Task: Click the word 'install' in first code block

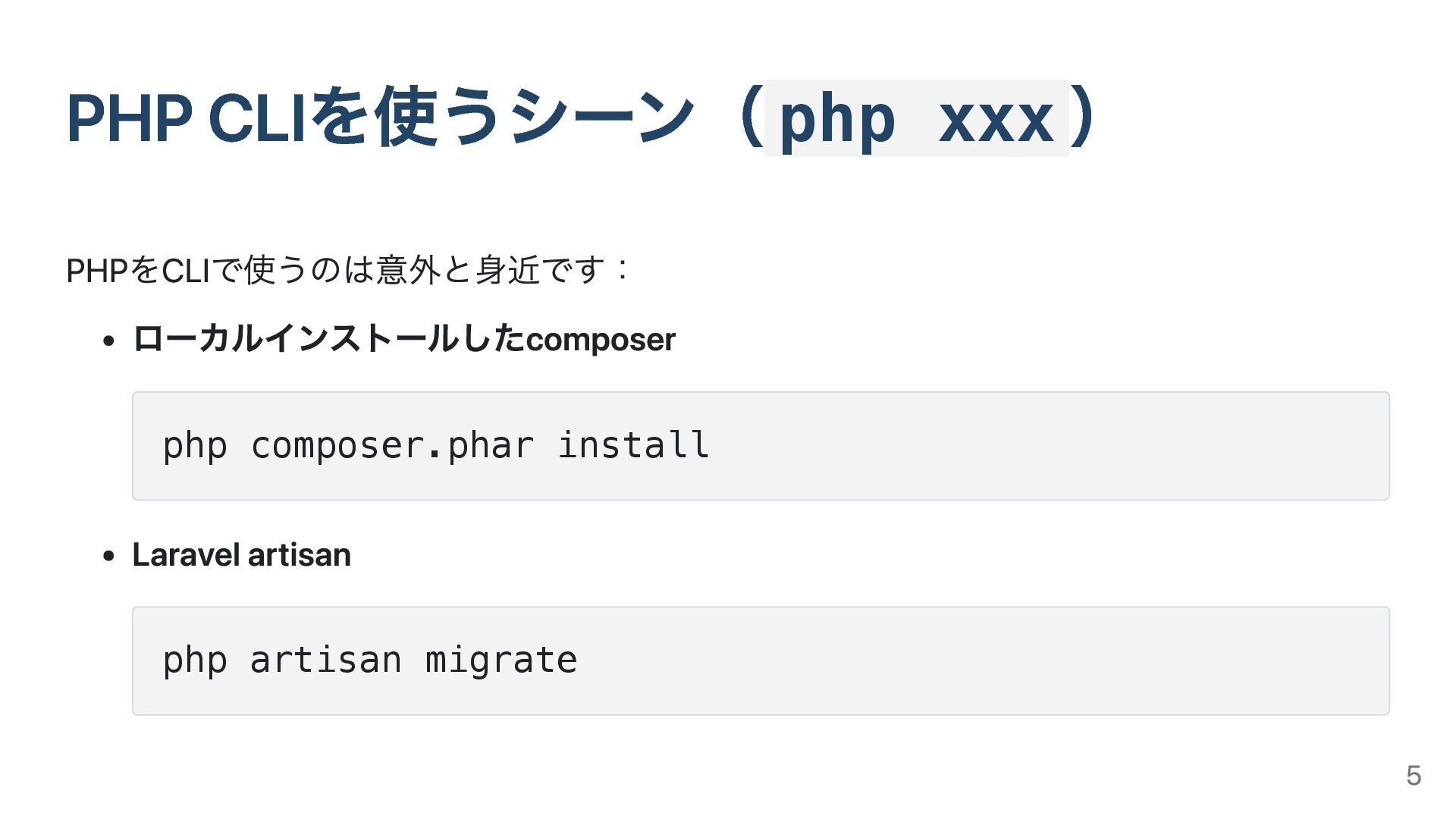Action: pyautogui.click(x=633, y=445)
